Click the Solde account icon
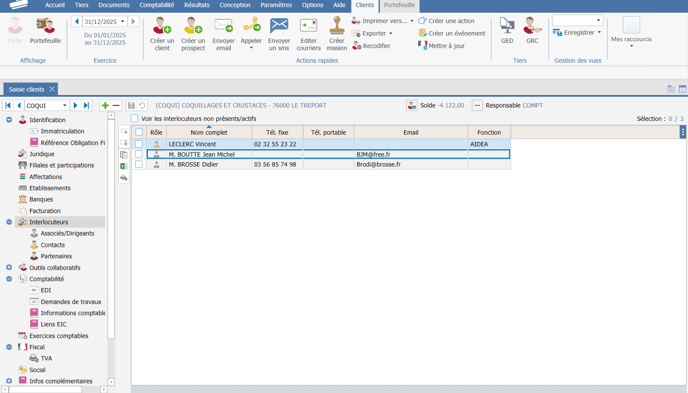Image resolution: width=688 pixels, height=393 pixels. click(x=412, y=105)
